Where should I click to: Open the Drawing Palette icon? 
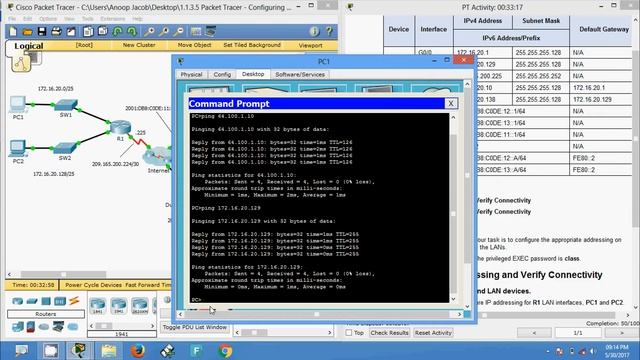click(x=196, y=31)
